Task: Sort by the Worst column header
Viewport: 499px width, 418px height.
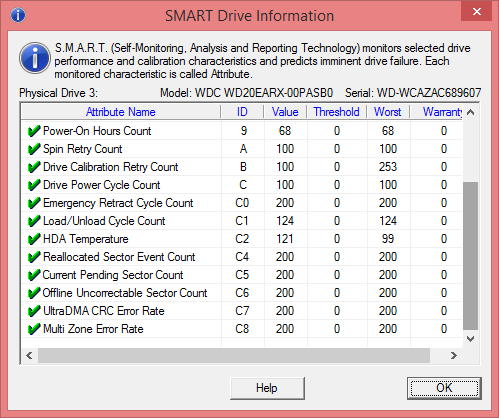Action: point(388,112)
